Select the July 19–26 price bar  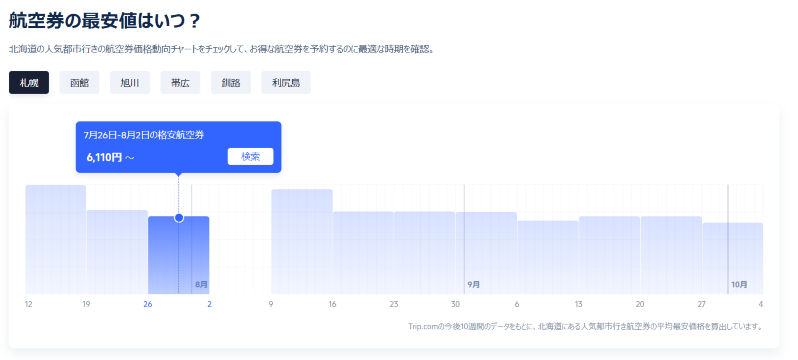[x=117, y=252]
